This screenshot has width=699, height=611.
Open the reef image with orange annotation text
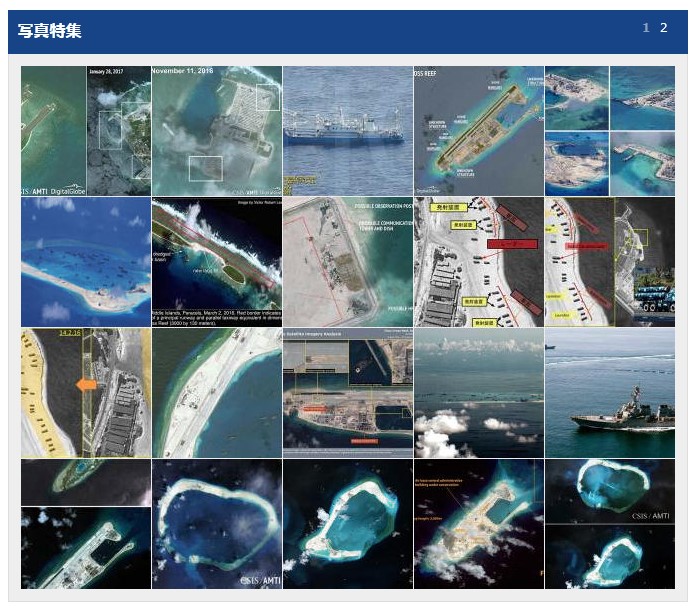point(478,523)
